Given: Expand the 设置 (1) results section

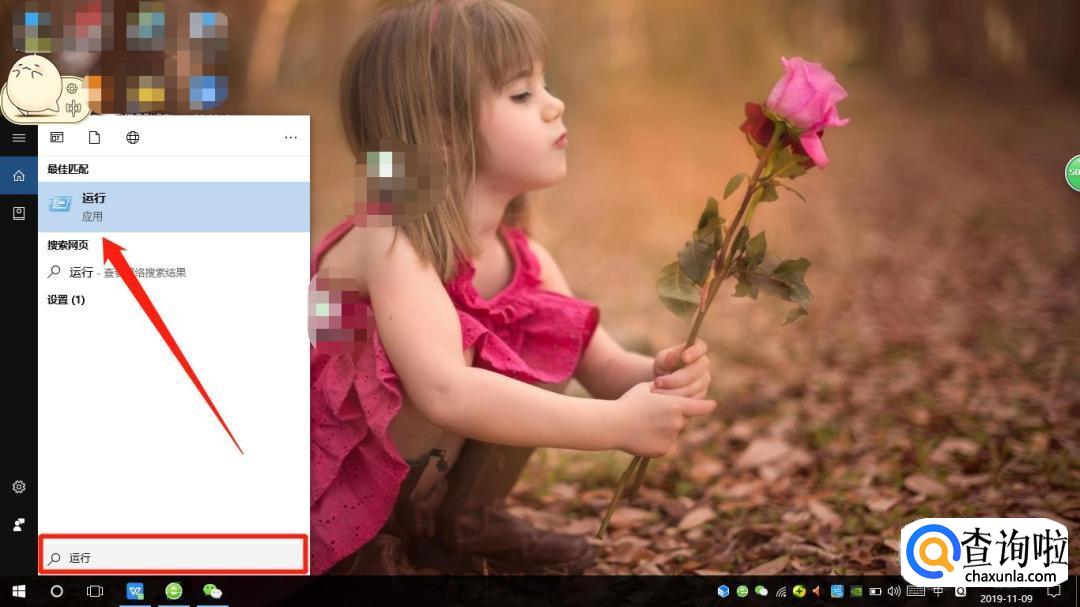Looking at the screenshot, I should (66, 300).
